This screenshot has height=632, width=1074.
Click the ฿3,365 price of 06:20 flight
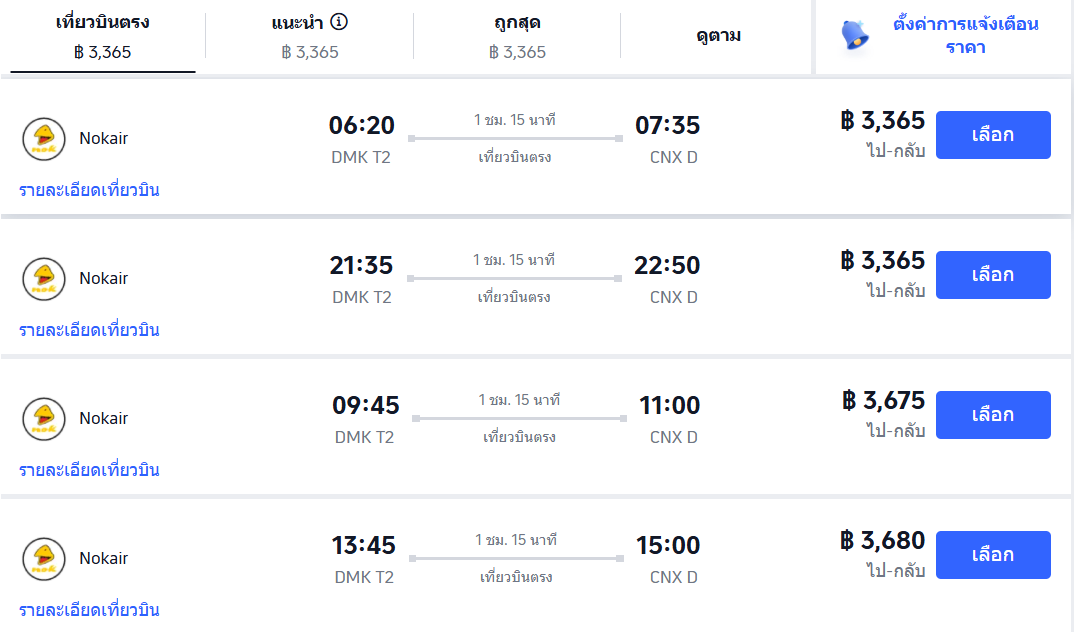[883, 121]
